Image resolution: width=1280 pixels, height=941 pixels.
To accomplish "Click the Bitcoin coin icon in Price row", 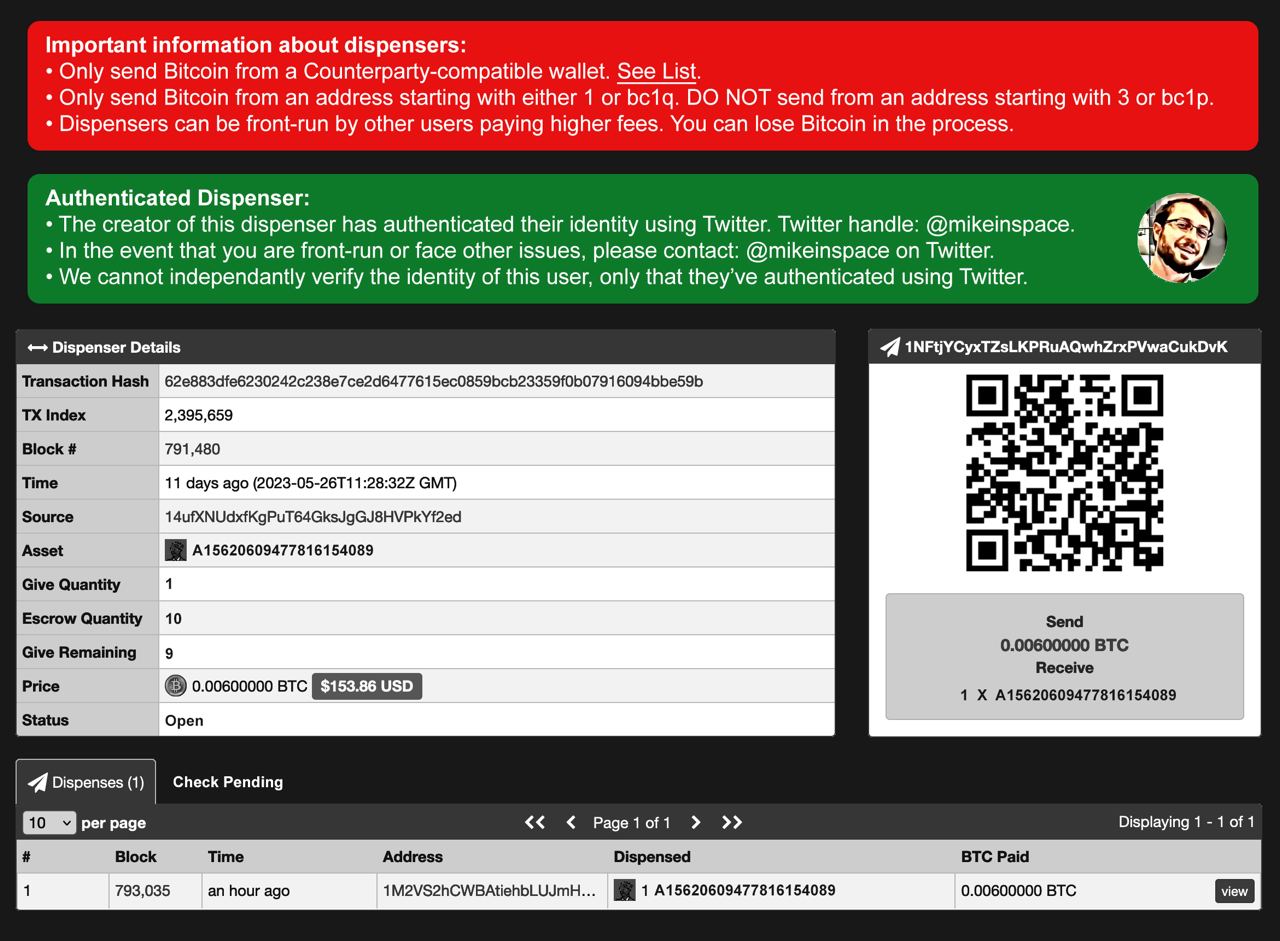I will [x=175, y=686].
